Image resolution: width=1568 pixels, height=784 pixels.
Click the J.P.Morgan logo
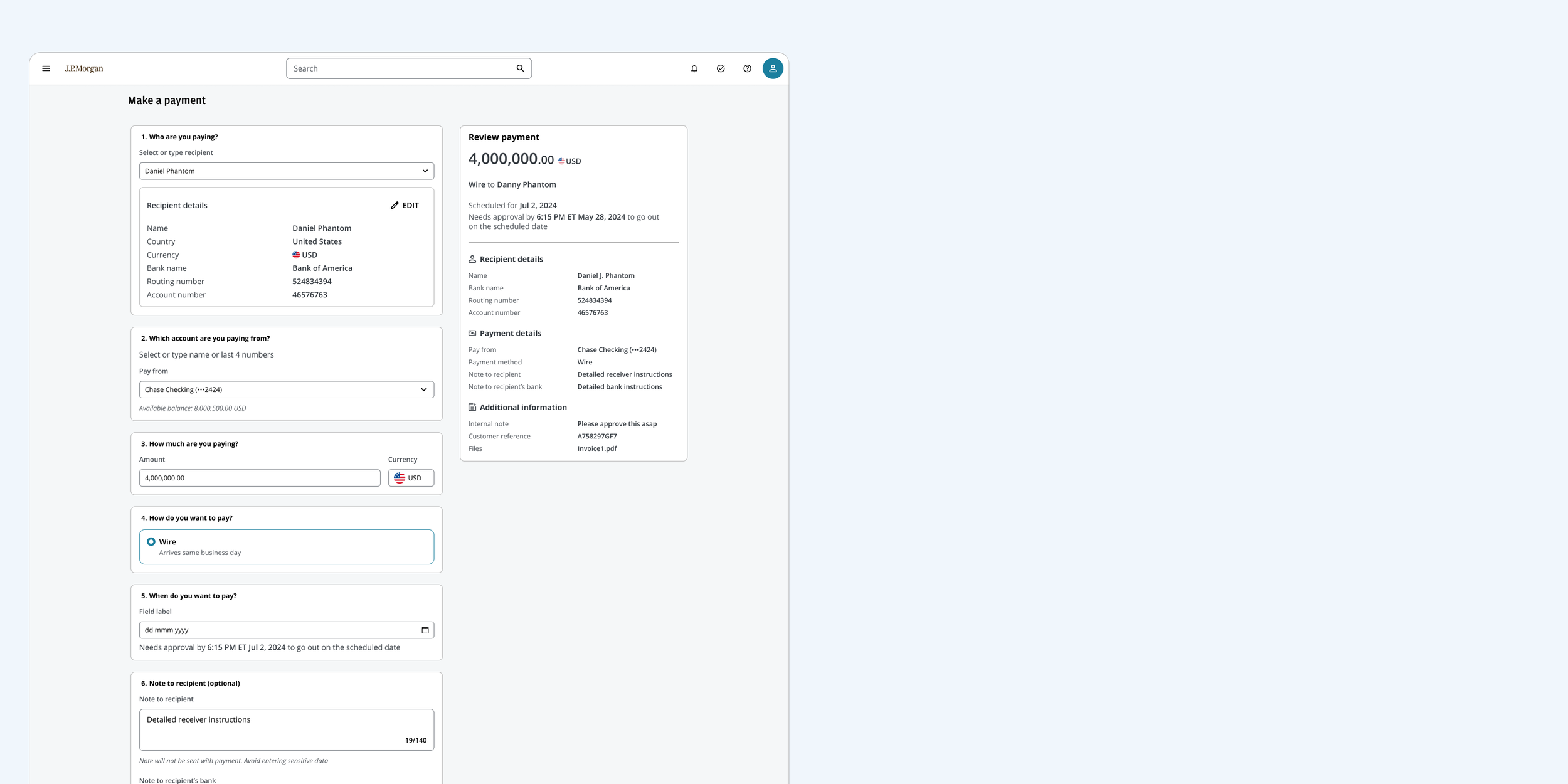pyautogui.click(x=84, y=68)
